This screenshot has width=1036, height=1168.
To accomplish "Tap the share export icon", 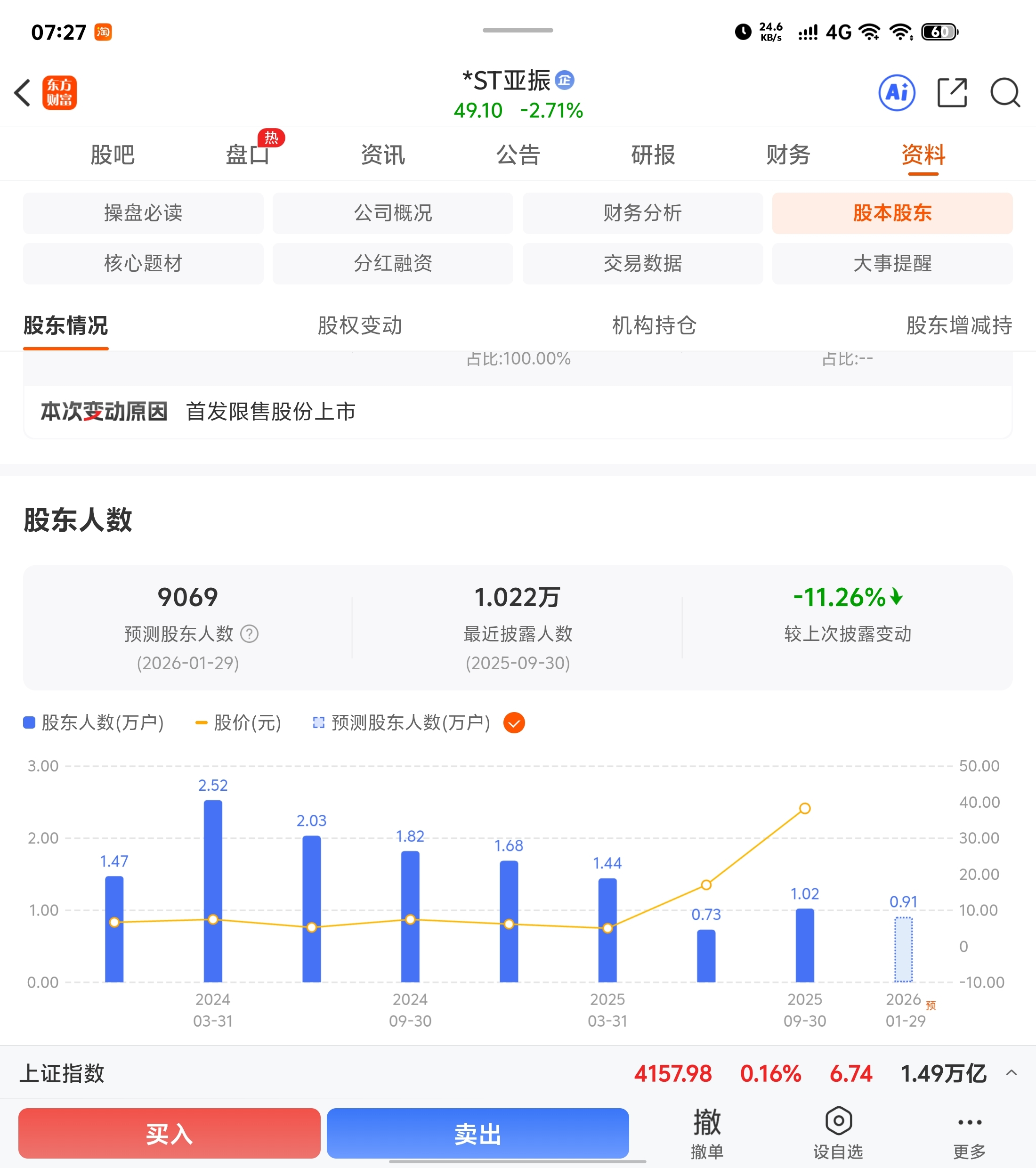I will coord(952,93).
